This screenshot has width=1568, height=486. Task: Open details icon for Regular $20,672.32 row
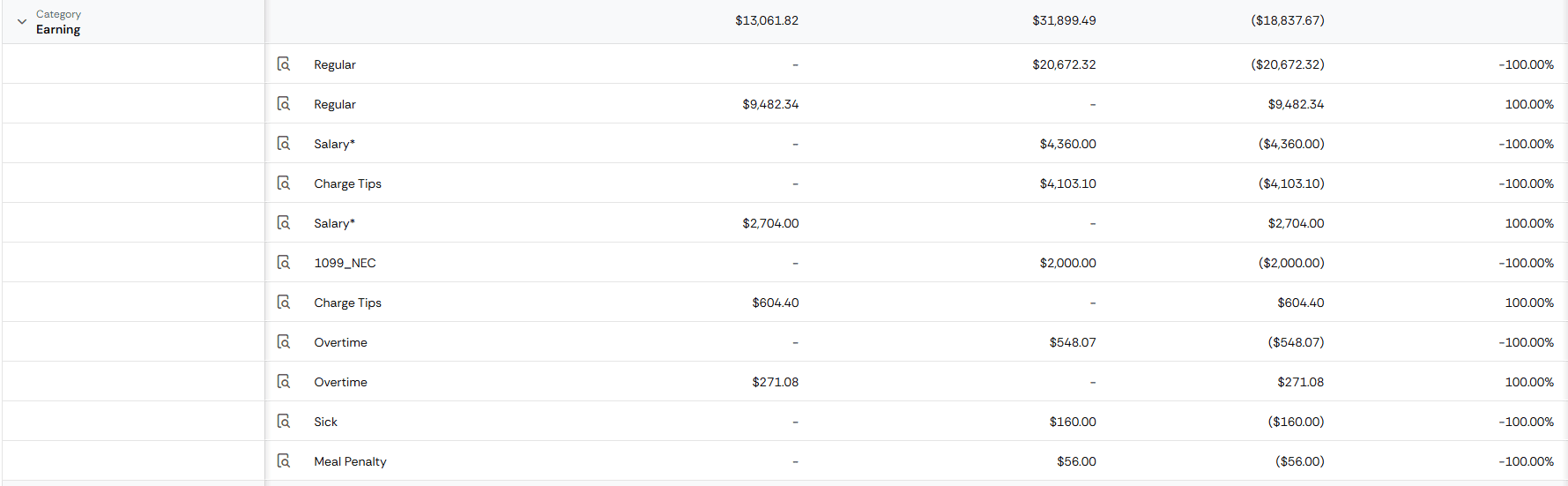click(x=284, y=64)
